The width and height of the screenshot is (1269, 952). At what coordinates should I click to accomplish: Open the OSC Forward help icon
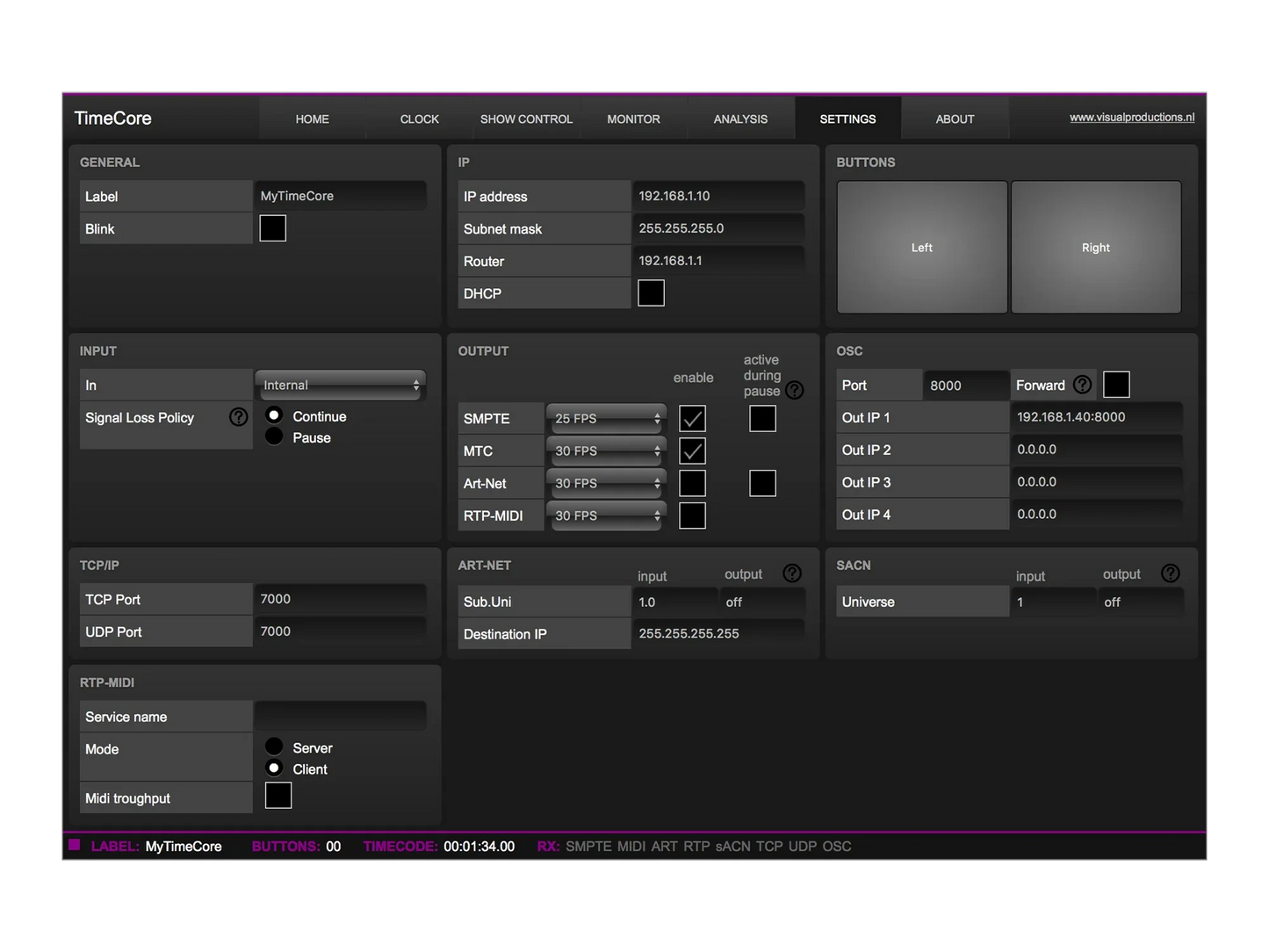[x=1083, y=385]
